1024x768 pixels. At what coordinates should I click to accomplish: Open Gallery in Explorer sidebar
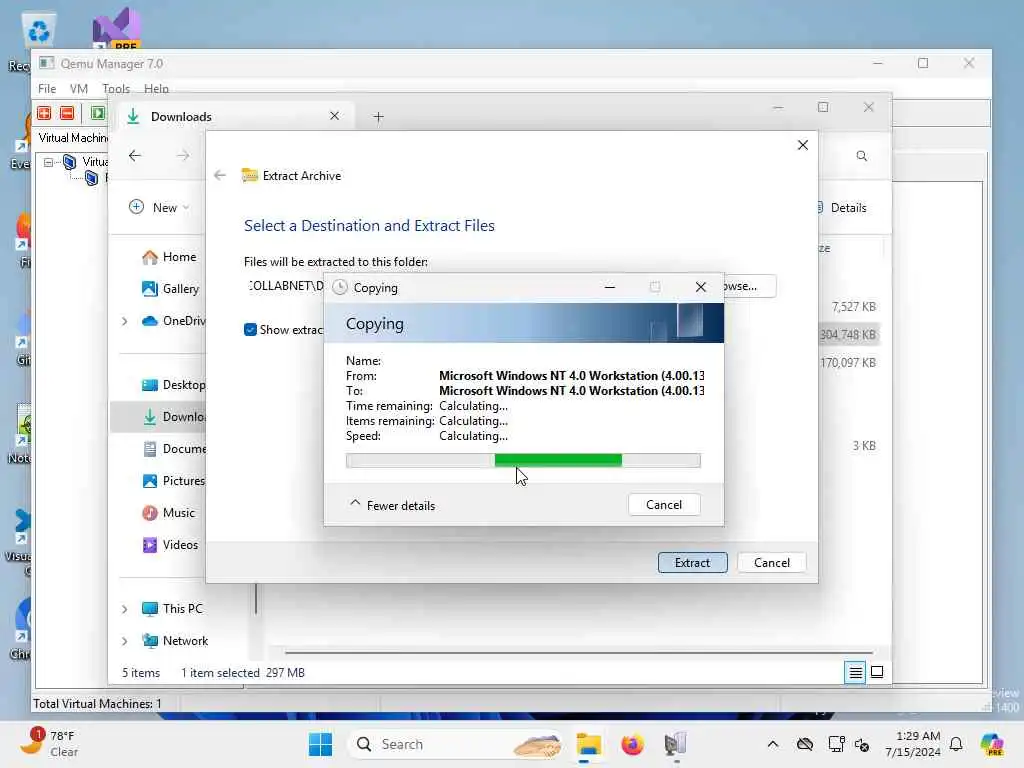tap(170, 289)
